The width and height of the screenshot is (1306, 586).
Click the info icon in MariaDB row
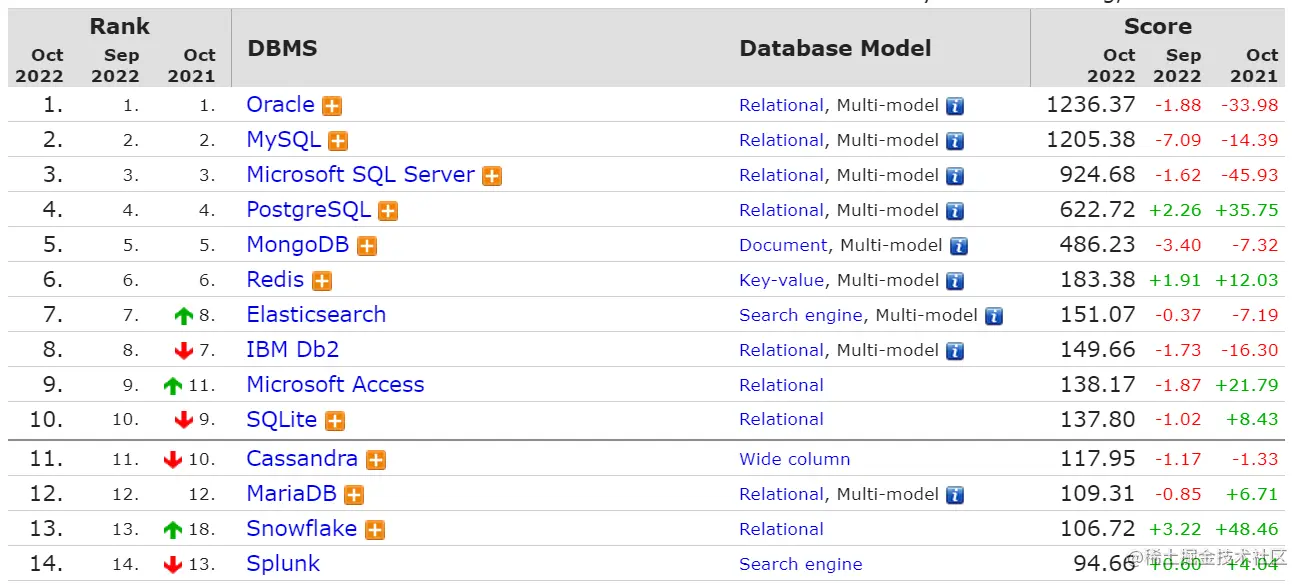[955, 495]
